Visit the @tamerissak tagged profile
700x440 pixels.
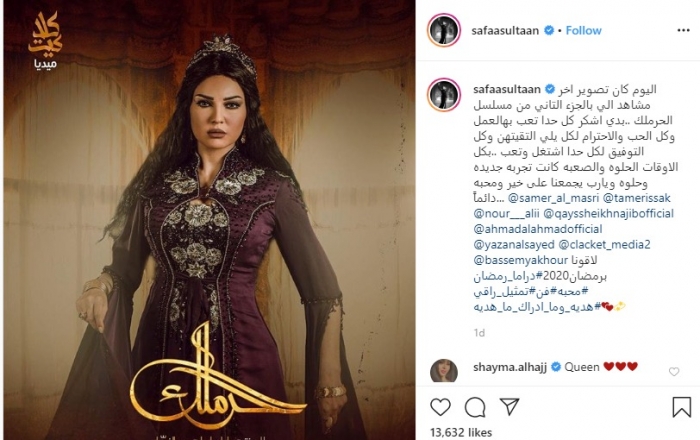coord(637,198)
